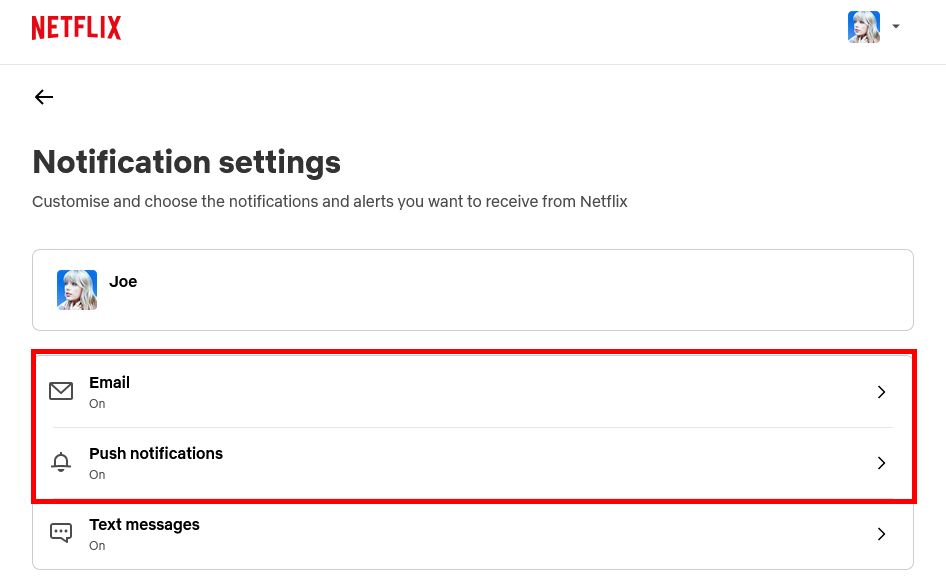Viewport: 946px width, 583px height.
Task: Expand the account dropdown caret
Action: tap(896, 27)
